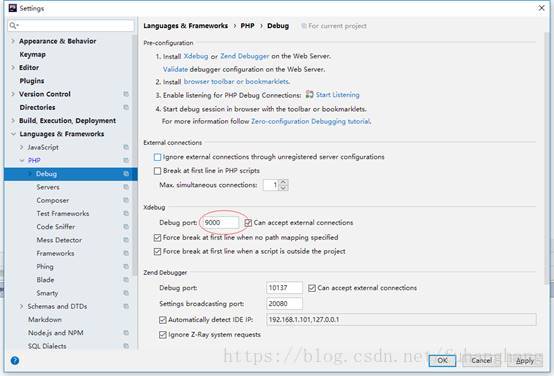Click project-level icon next to Directories

click(x=126, y=107)
